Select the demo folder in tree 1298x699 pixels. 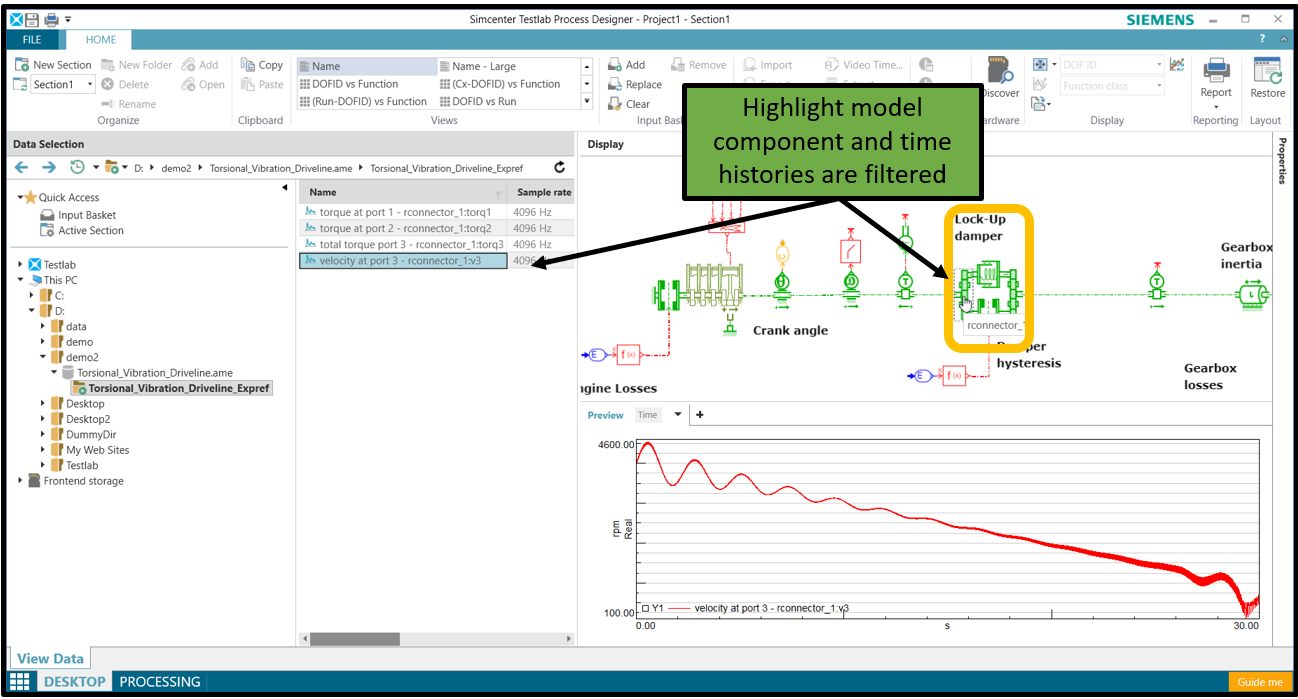[79, 342]
